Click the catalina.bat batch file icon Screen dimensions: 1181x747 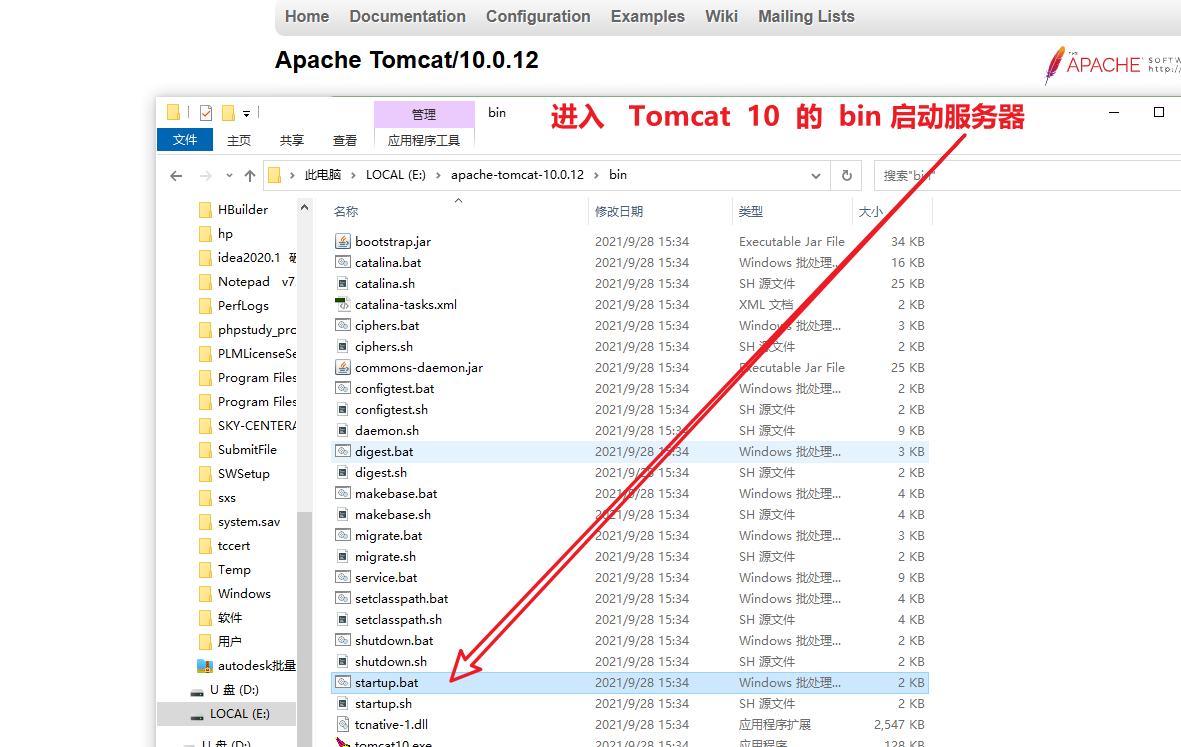tap(343, 262)
